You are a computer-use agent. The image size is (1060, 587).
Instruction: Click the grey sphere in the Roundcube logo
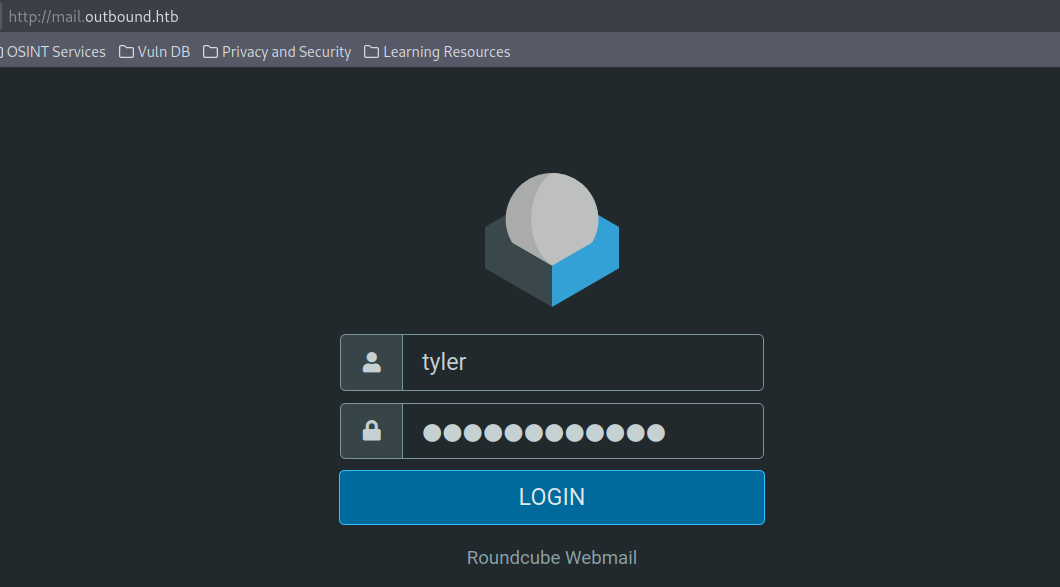point(551,215)
